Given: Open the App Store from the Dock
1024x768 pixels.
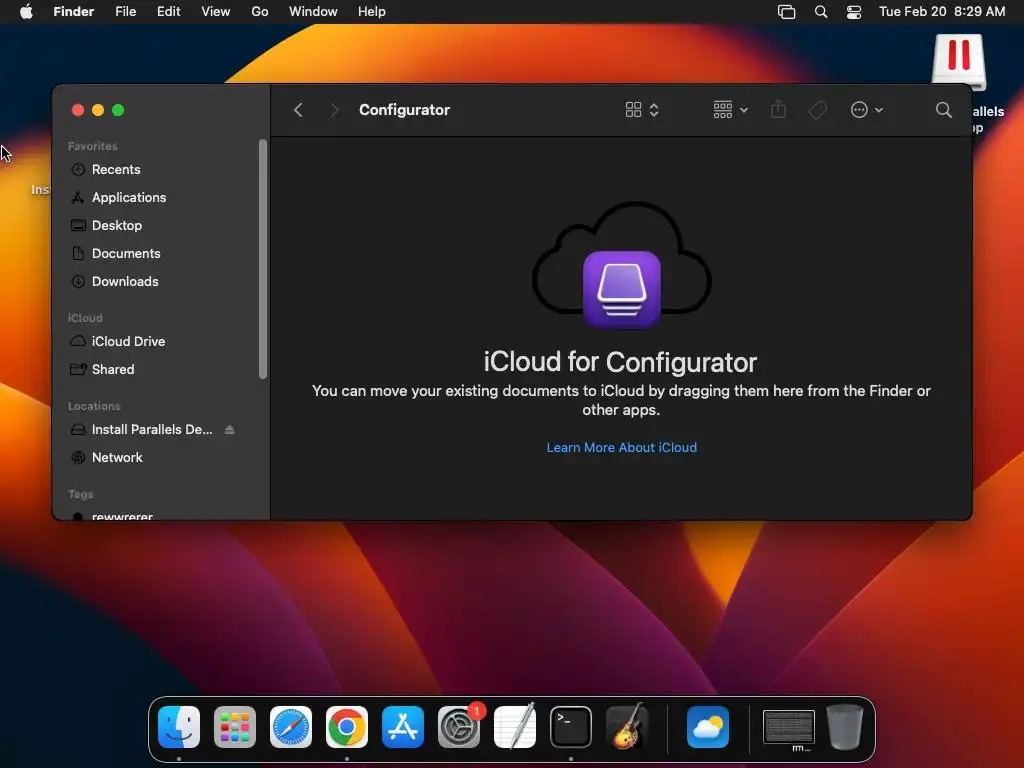Looking at the screenshot, I should (x=403, y=726).
